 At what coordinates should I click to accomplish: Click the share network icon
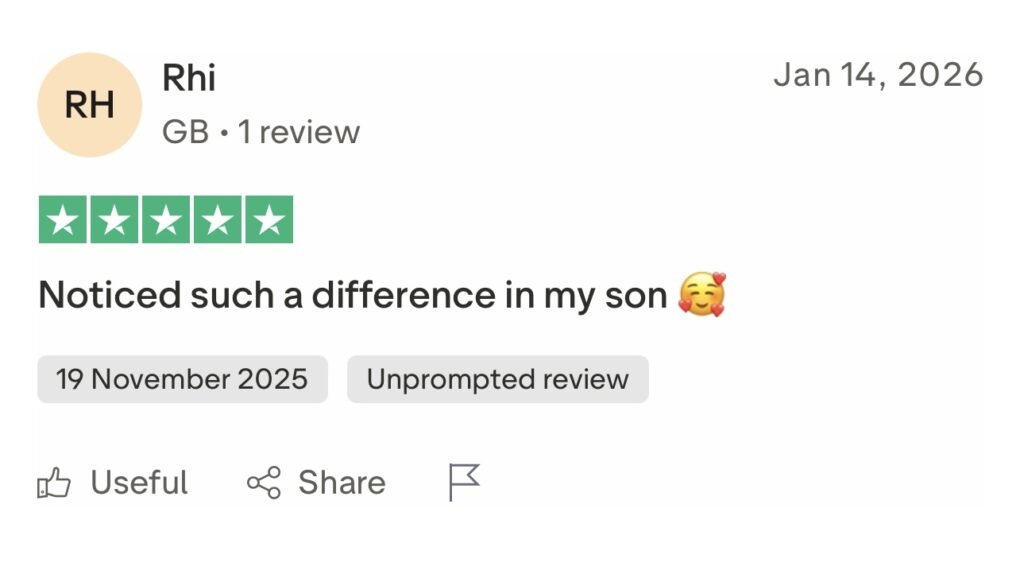tap(264, 484)
